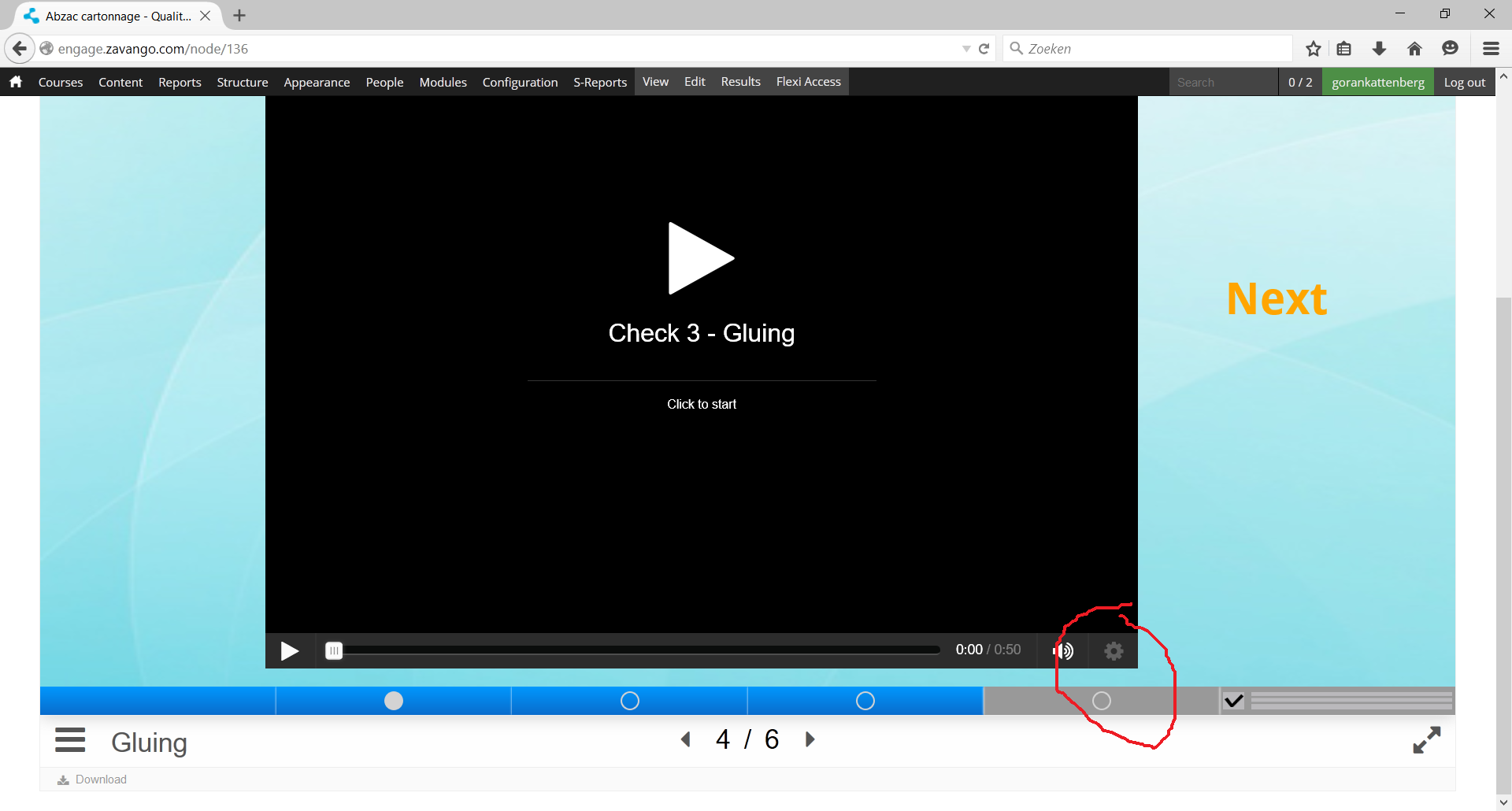Select the first slide progress segment

click(157, 701)
